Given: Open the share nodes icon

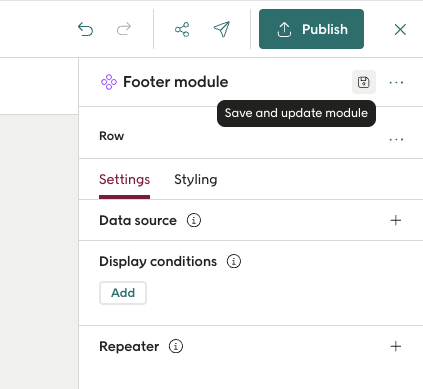Looking at the screenshot, I should click(x=182, y=29).
